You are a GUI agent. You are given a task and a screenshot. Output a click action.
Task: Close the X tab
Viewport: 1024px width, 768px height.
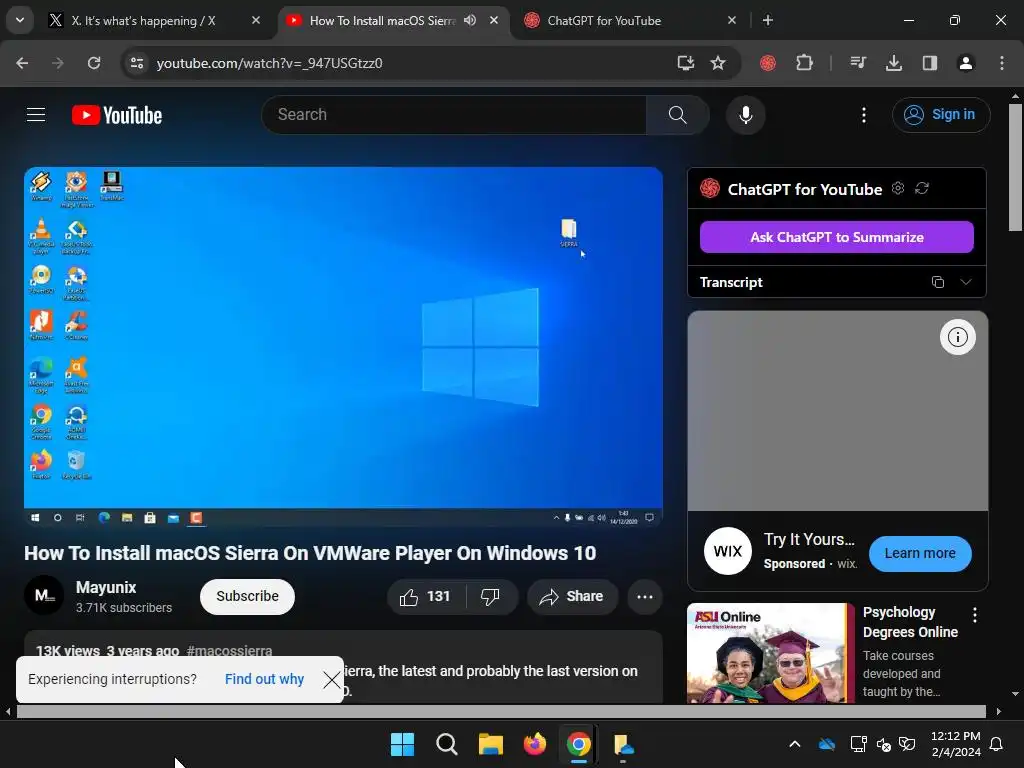pyautogui.click(x=256, y=20)
